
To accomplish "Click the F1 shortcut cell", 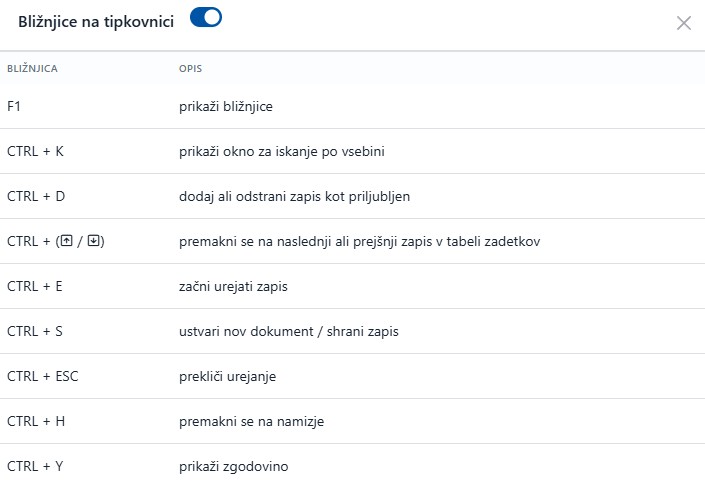I will [x=14, y=106].
